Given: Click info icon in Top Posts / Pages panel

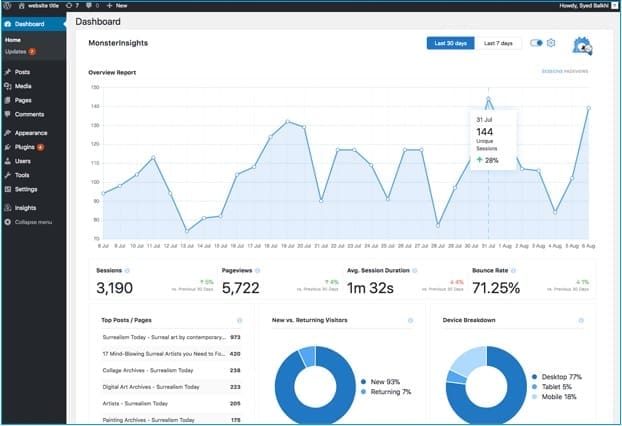Looking at the screenshot, I should (x=239, y=320).
